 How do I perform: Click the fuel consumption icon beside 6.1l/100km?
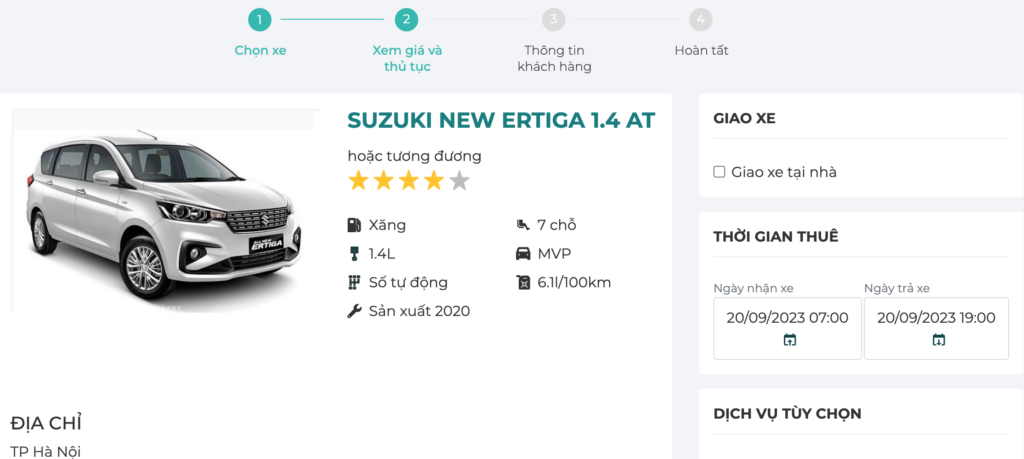pos(522,282)
